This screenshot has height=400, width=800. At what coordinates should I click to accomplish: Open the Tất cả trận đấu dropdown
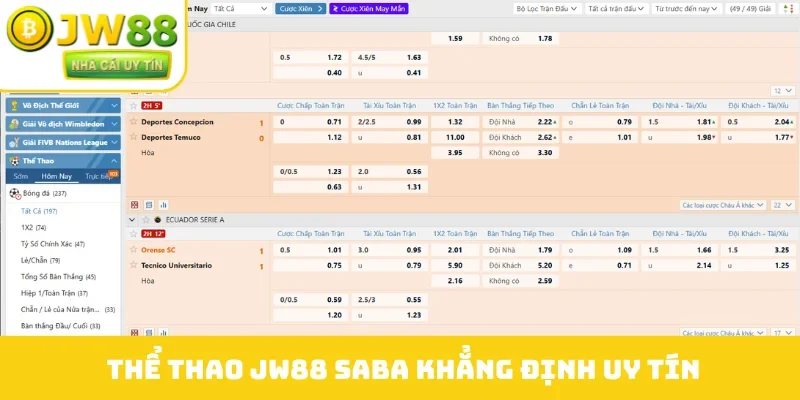click(616, 9)
